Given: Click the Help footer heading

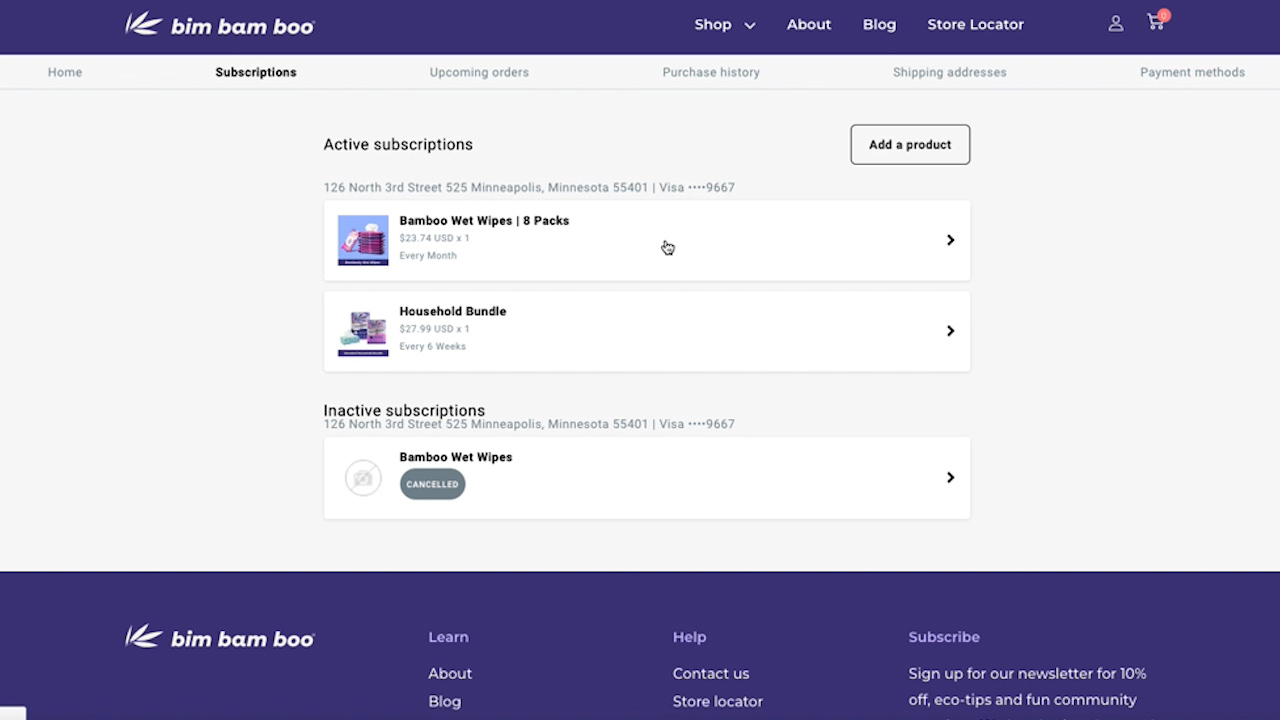Looking at the screenshot, I should coord(689,637).
